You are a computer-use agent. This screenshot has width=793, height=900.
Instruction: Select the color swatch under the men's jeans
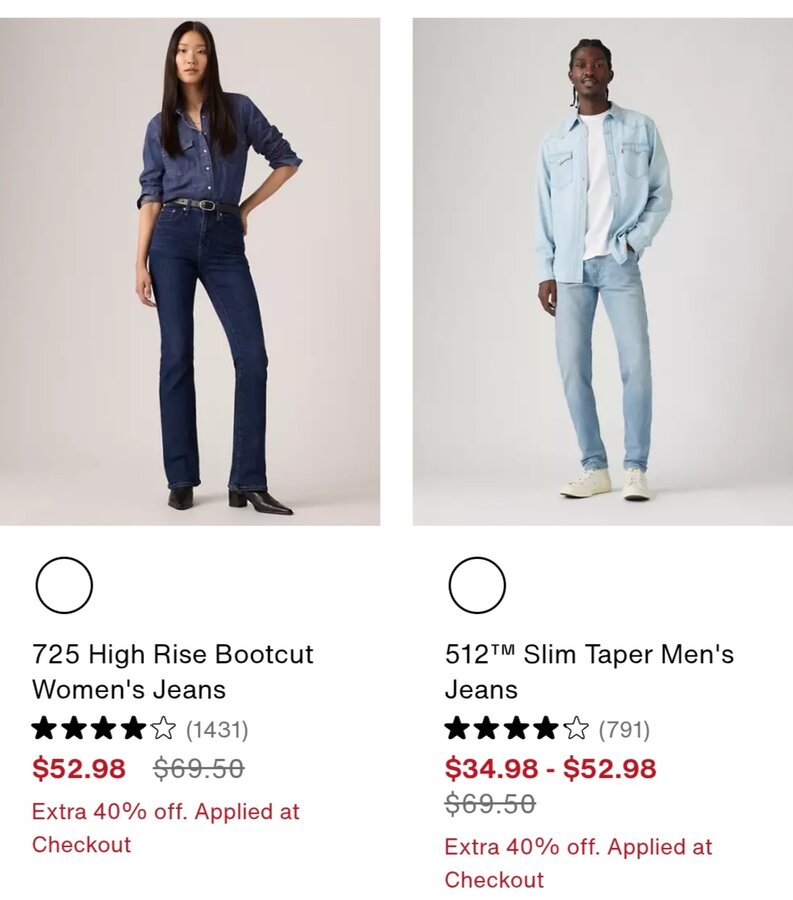coord(477,585)
